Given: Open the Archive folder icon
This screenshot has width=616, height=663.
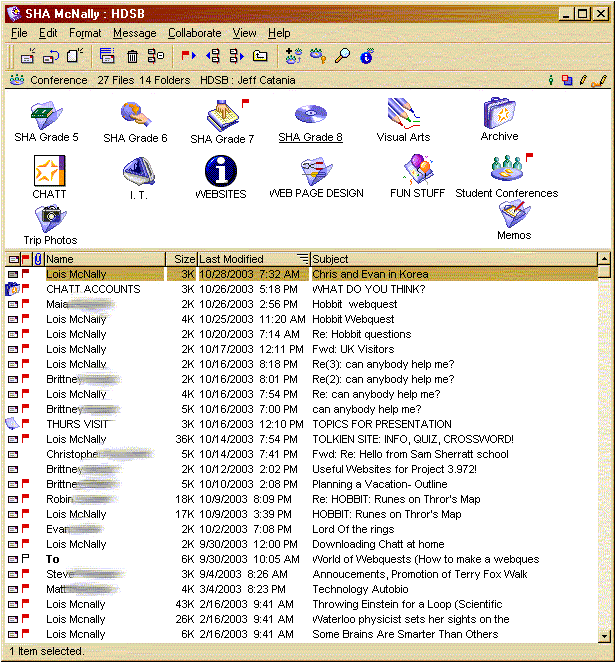Looking at the screenshot, I should click(x=499, y=114).
